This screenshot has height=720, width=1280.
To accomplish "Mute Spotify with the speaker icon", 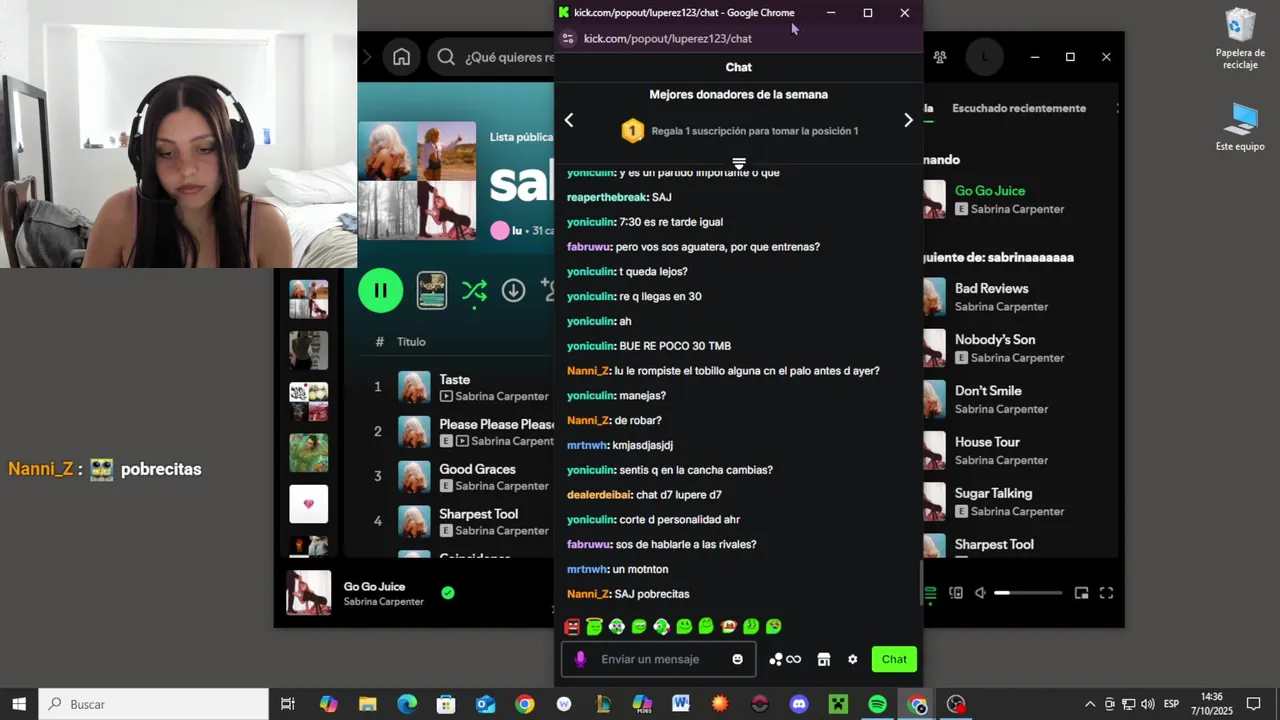I will click(980, 593).
